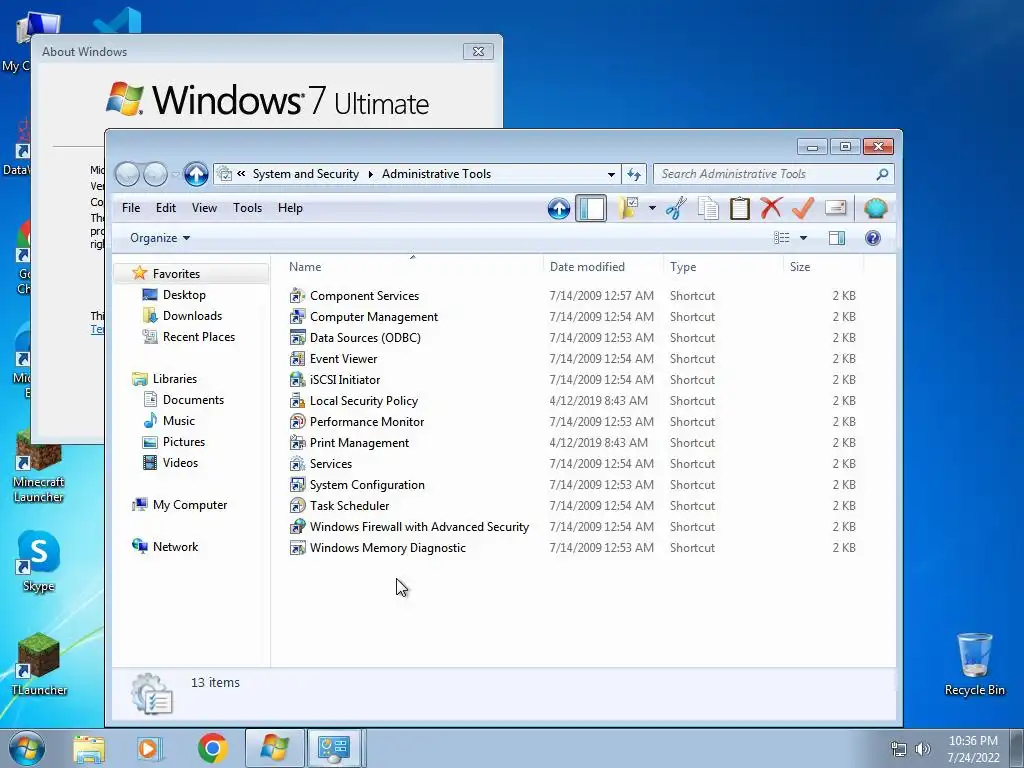Open Folder Options toolbar icon
Viewport: 1024px width, 768px height.
point(628,208)
